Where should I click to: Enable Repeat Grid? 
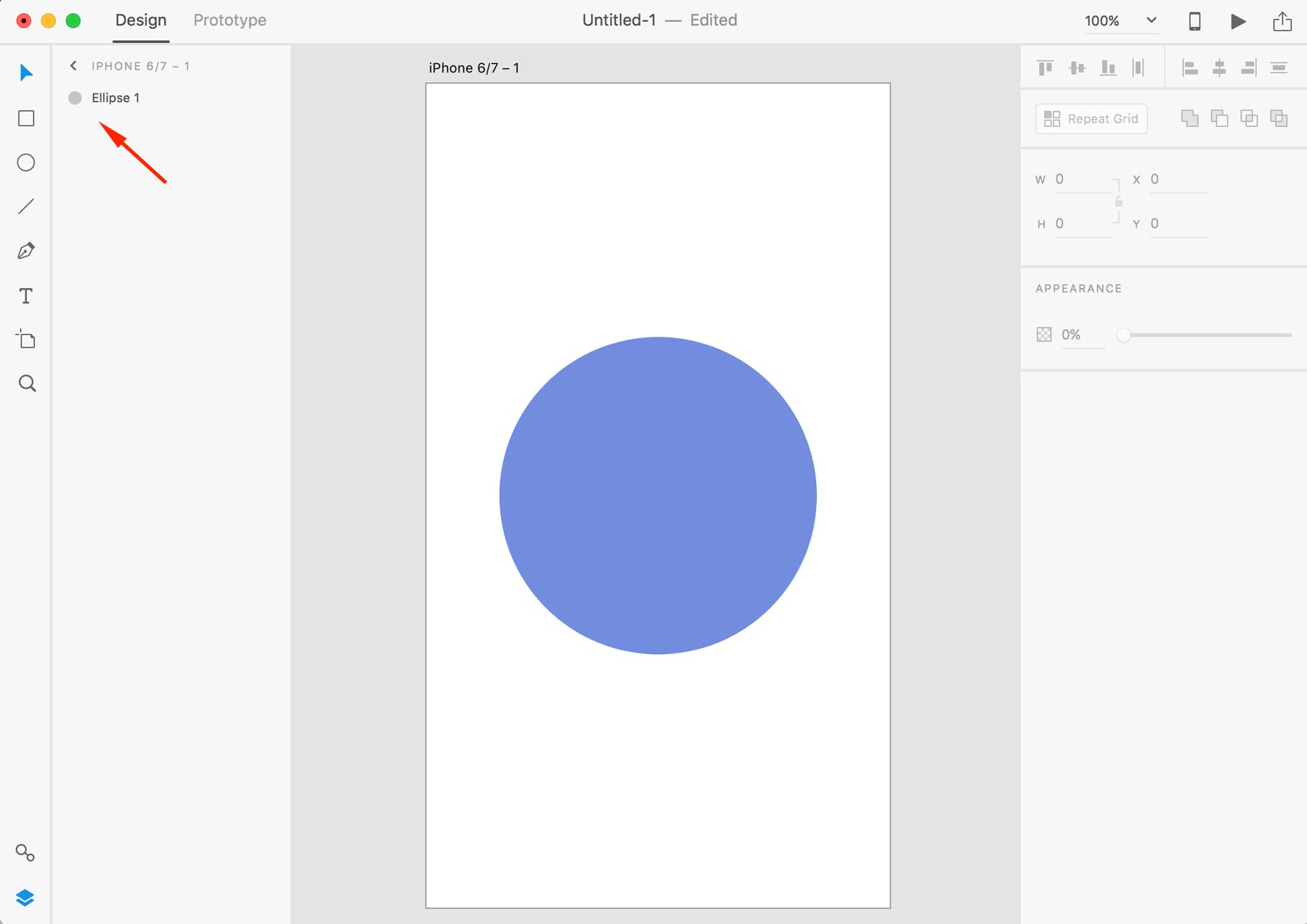coord(1091,118)
